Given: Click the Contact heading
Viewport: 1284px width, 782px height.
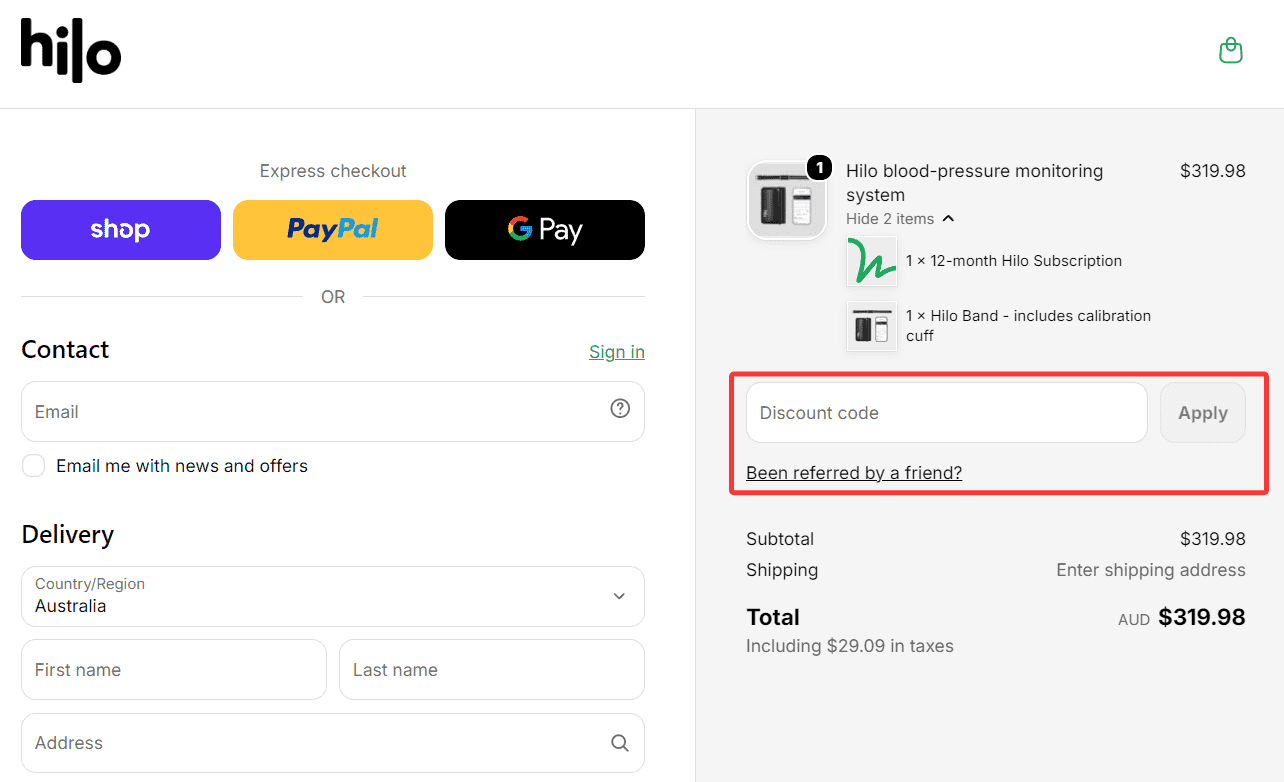Looking at the screenshot, I should coord(65,350).
